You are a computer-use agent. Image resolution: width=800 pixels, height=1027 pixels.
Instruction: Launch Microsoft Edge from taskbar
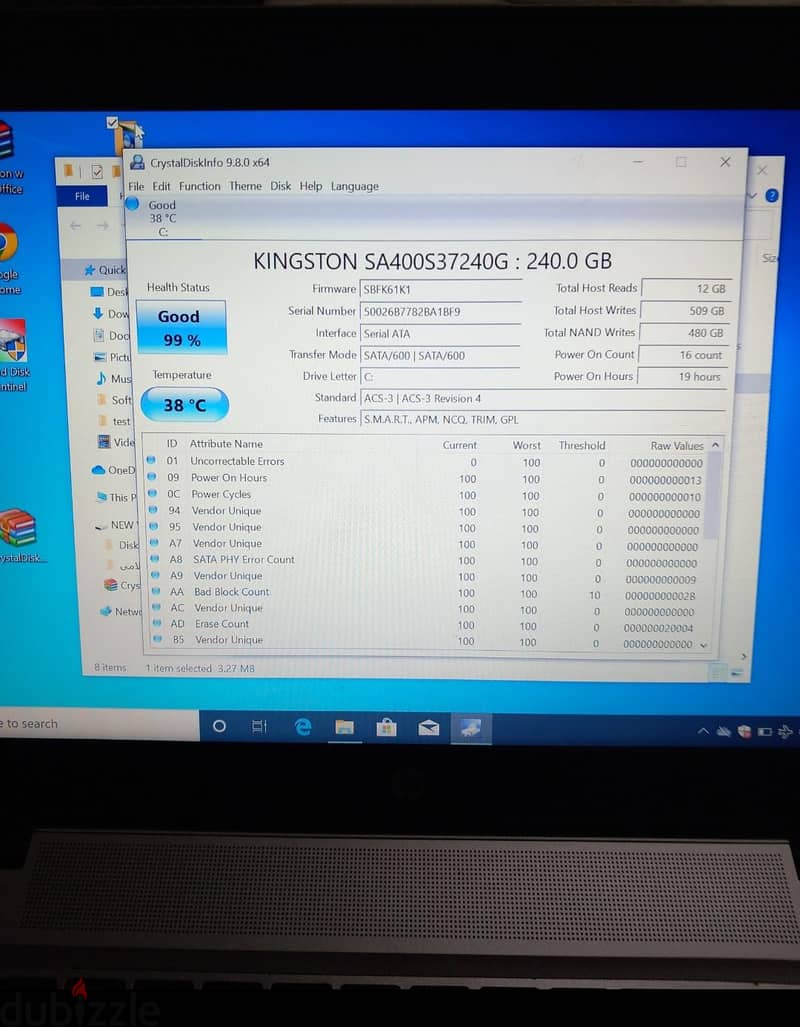(x=302, y=727)
